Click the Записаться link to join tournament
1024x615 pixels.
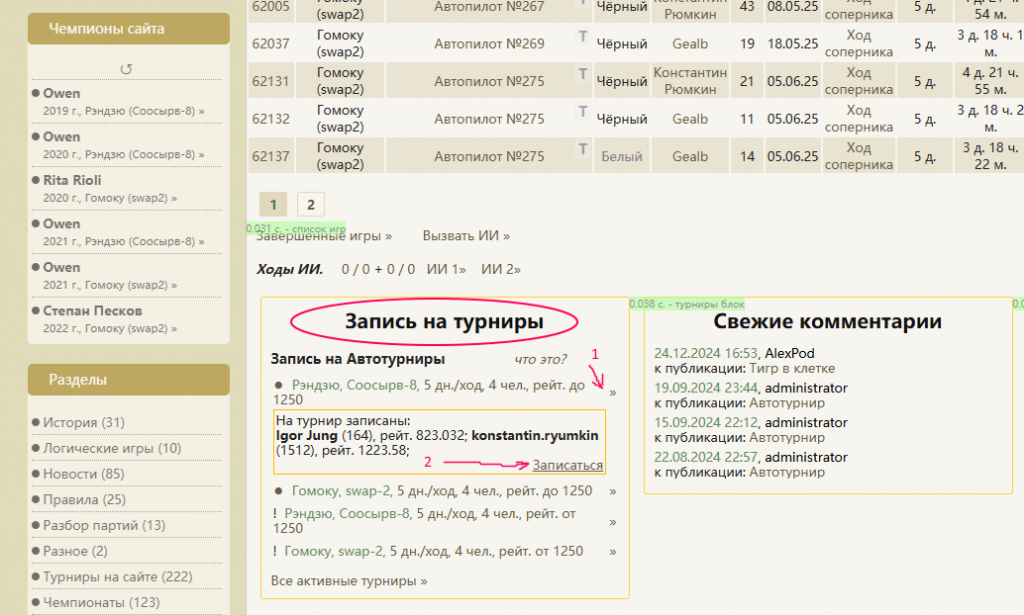(x=567, y=465)
